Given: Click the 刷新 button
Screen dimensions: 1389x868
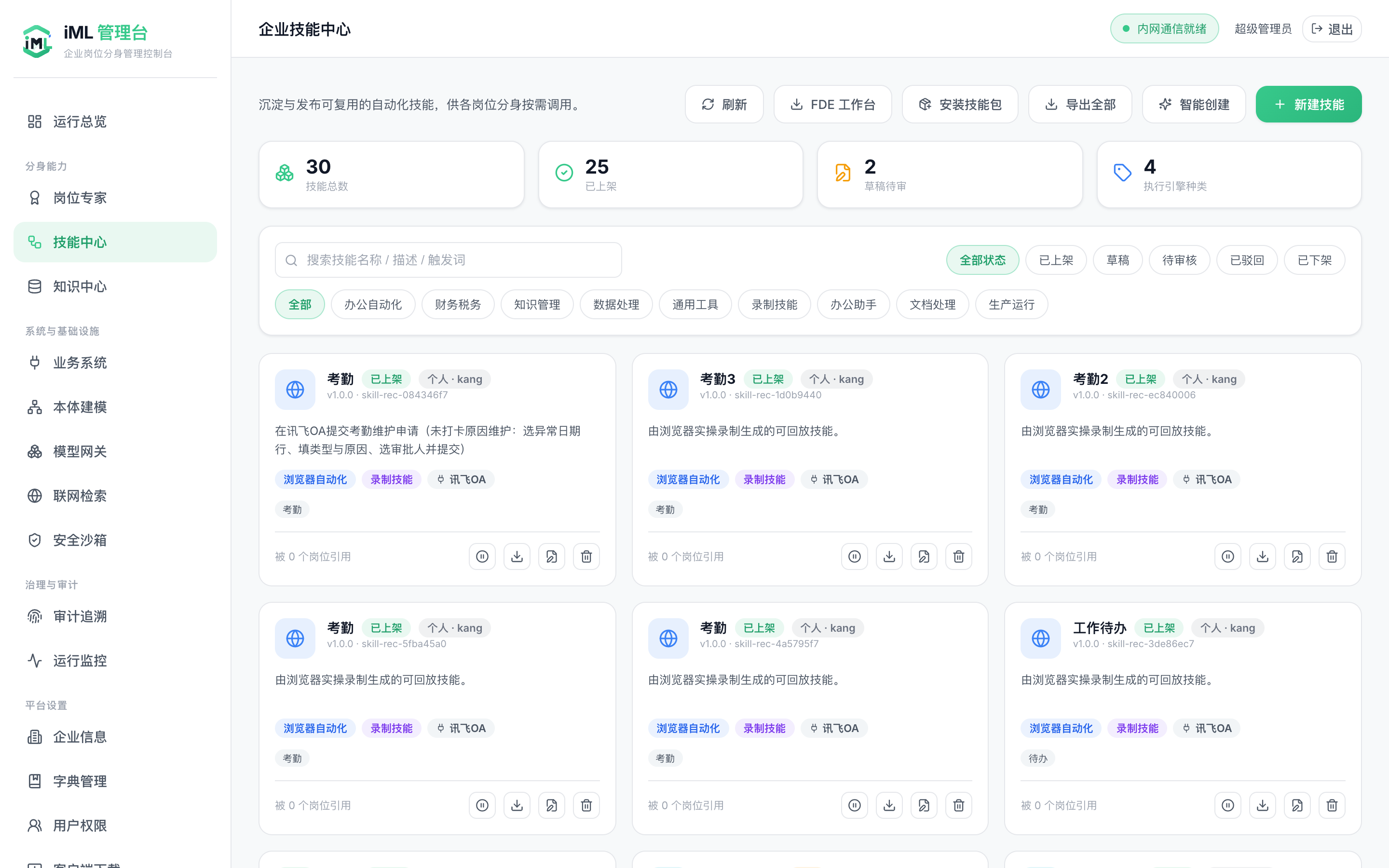Looking at the screenshot, I should pos(724,105).
